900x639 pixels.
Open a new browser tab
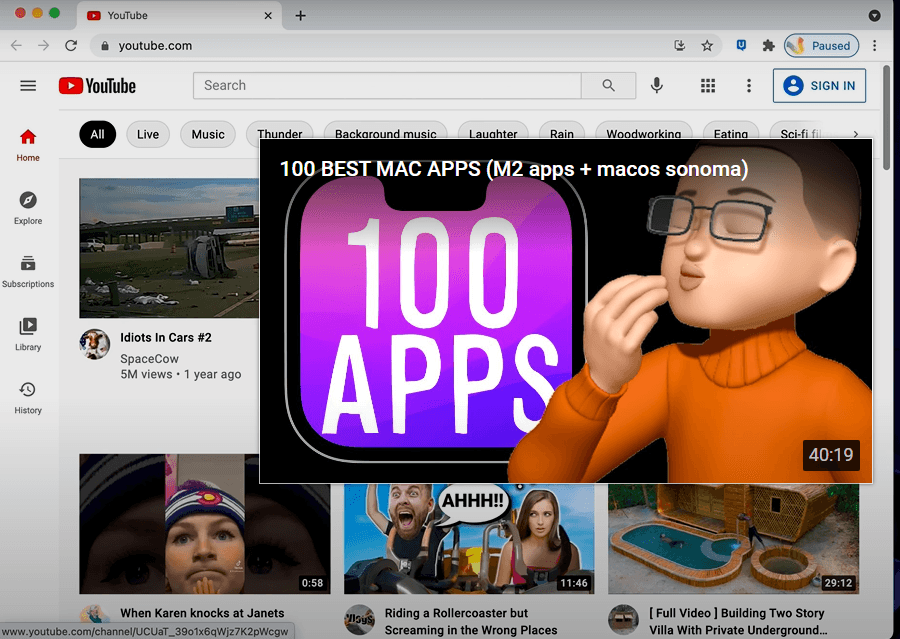(300, 16)
